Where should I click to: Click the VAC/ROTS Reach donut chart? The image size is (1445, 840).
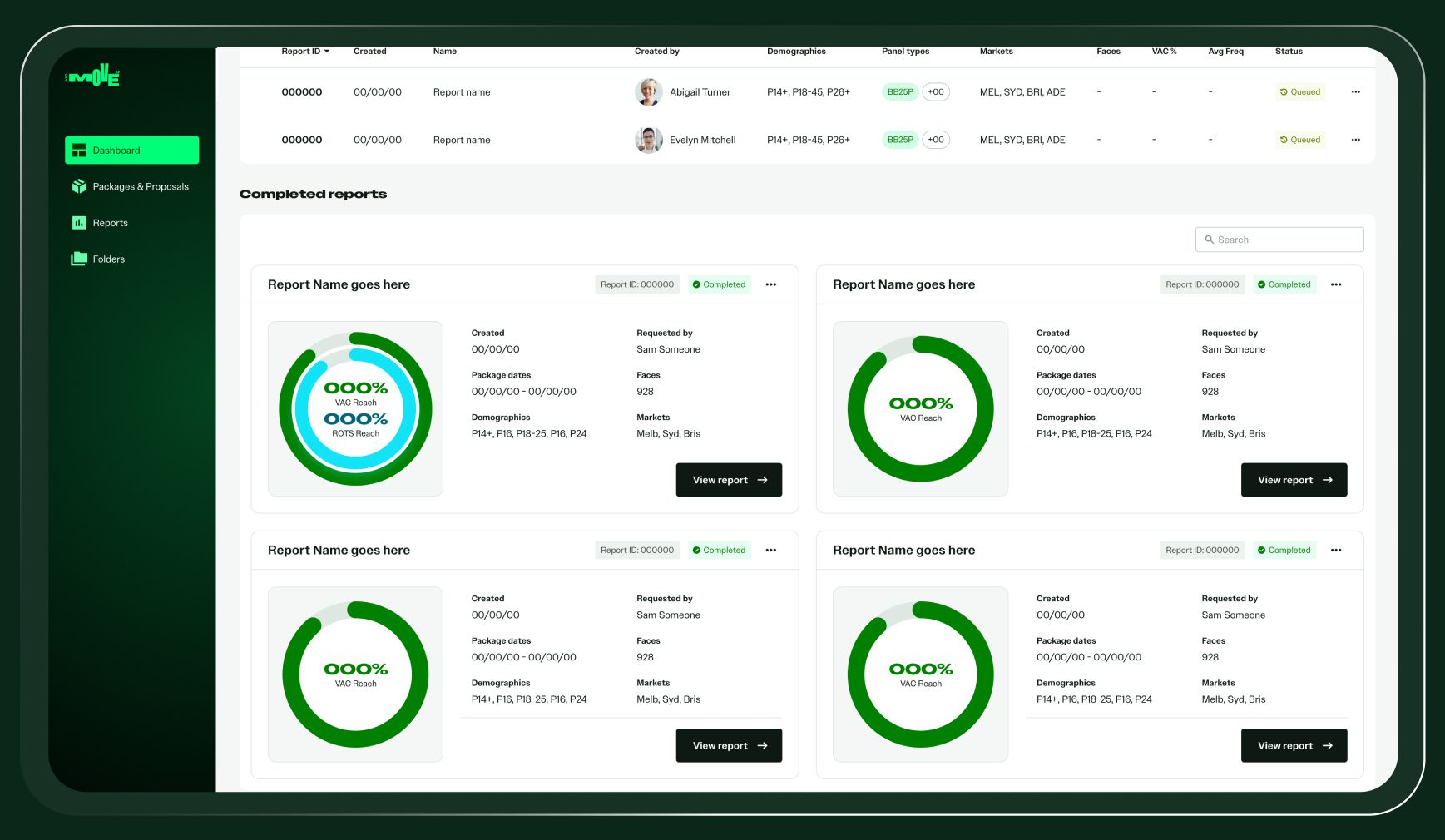355,409
